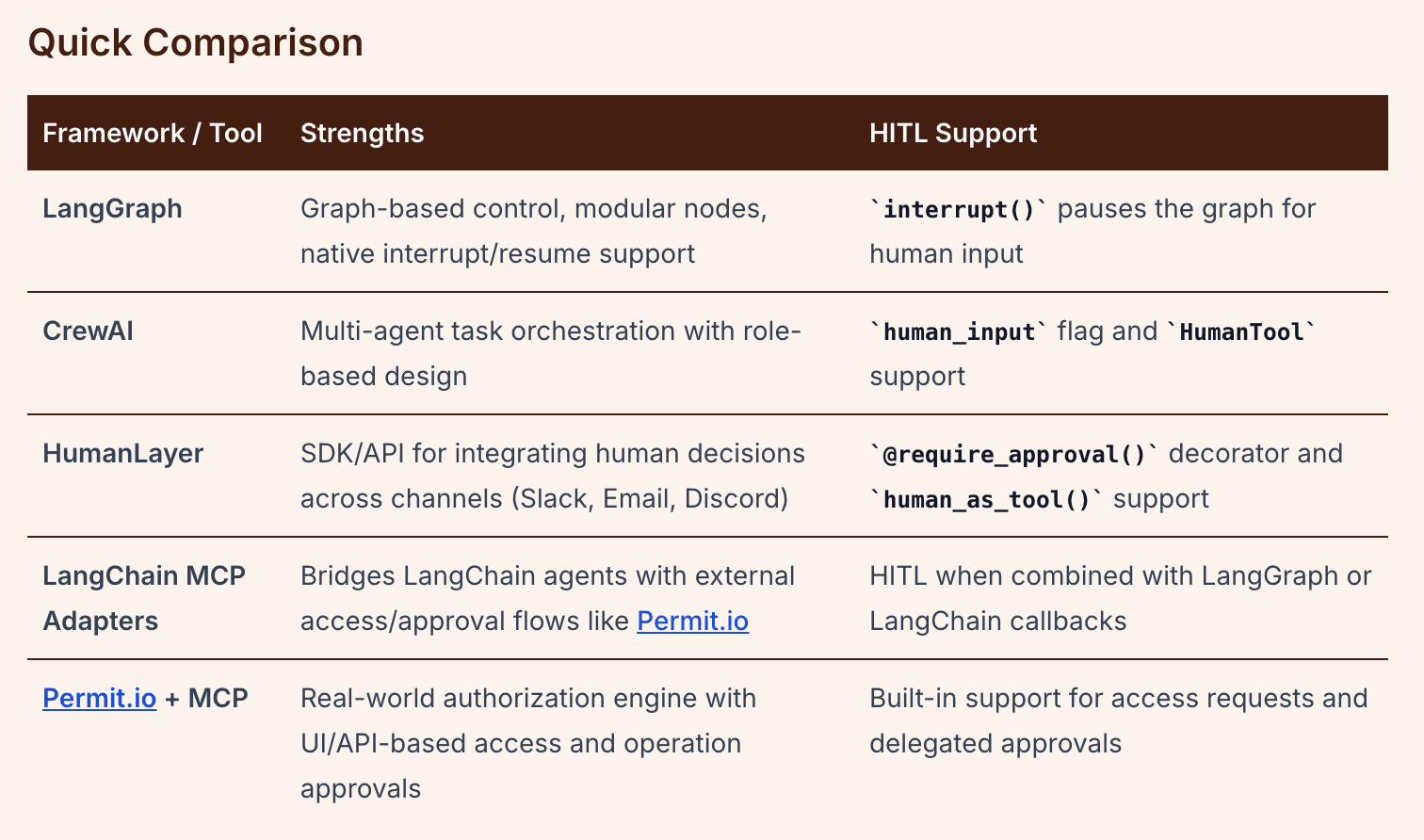This screenshot has height=840, width=1424.
Task: Click the "HITL Support" column header
Action: (953, 133)
